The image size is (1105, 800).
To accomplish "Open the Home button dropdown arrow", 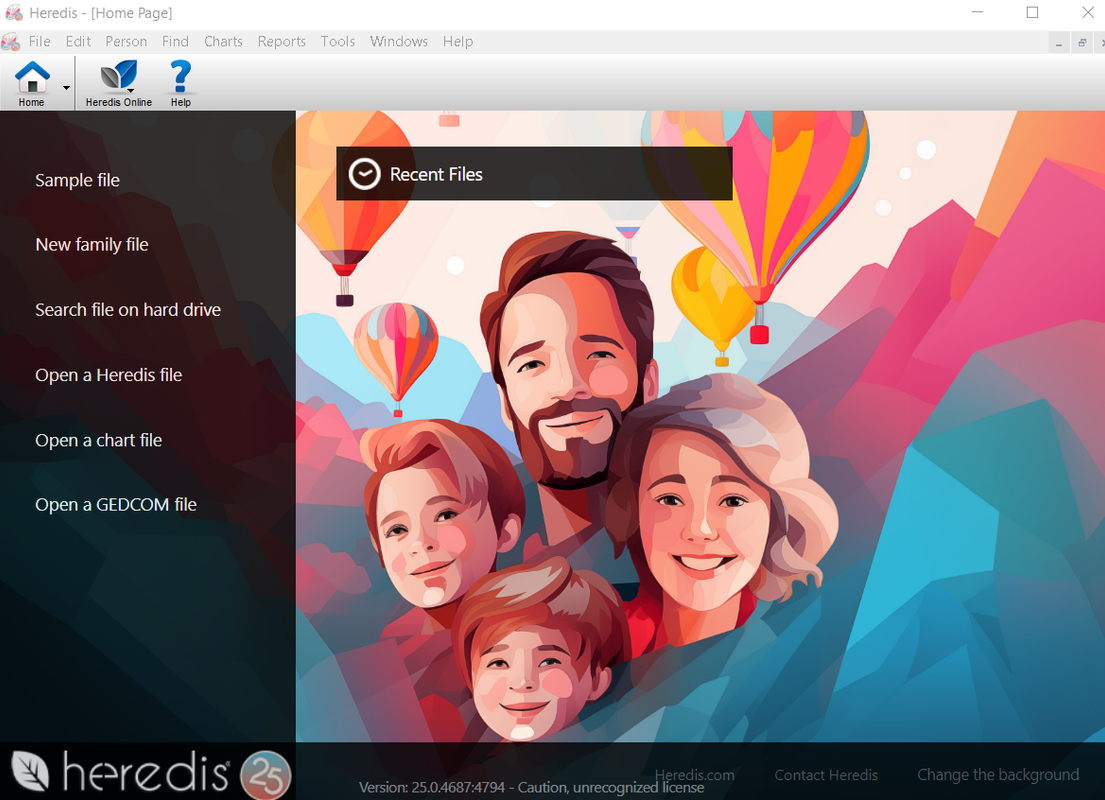I will point(66,87).
